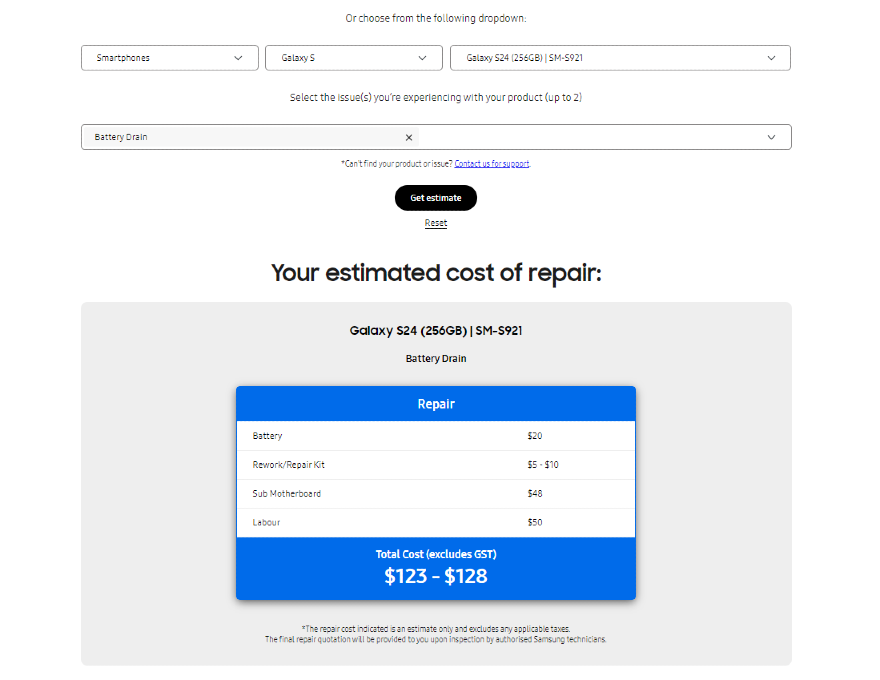Click the model dropdown chevron icon
Screen dimensions: 880x680
771,58
